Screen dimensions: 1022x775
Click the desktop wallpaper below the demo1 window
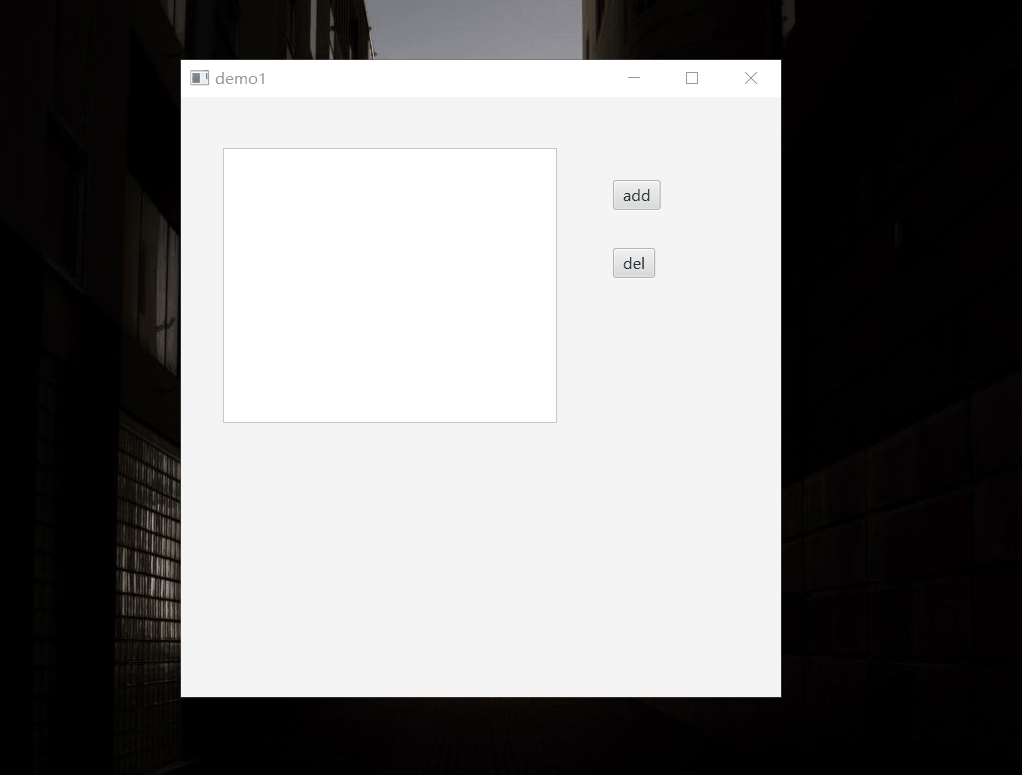pyautogui.click(x=480, y=735)
